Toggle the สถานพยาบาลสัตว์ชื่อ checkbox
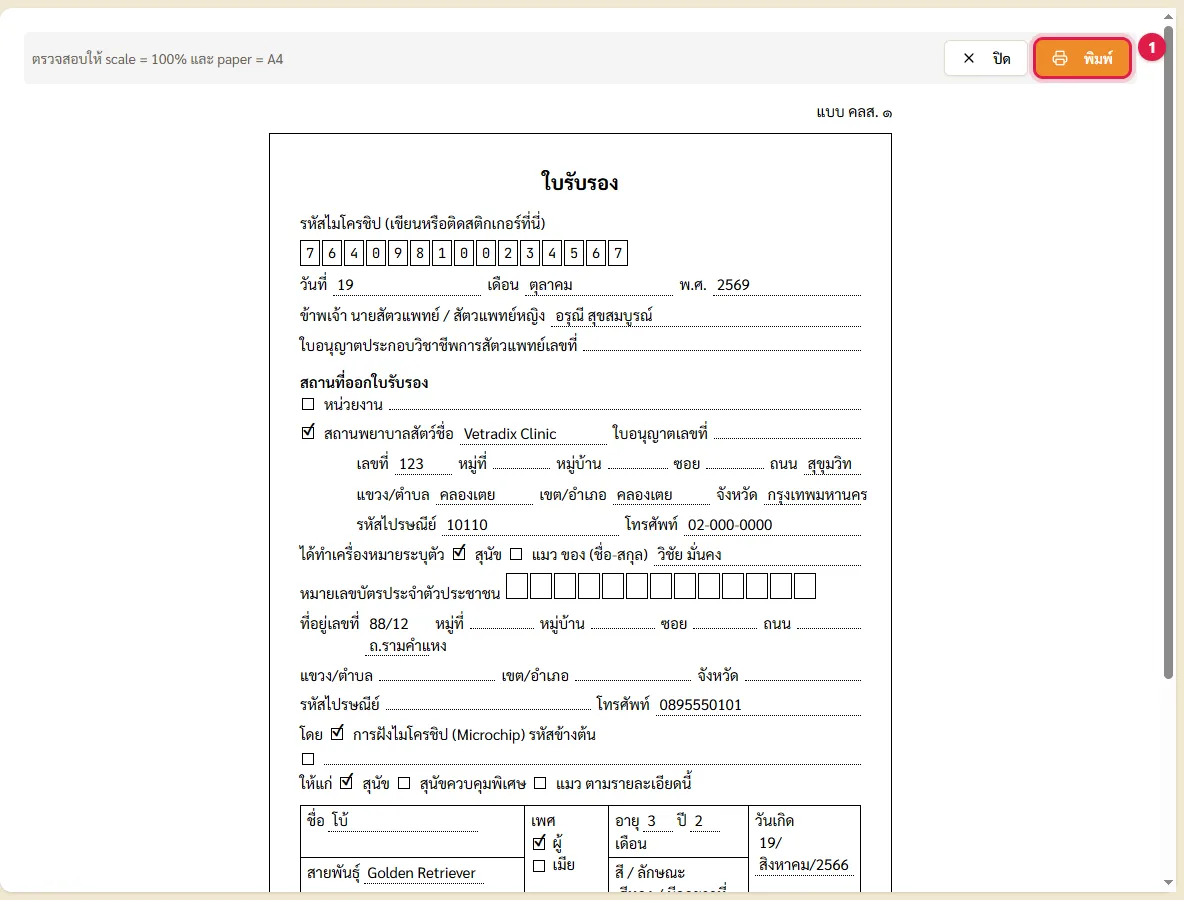Screen dimensions: 1184x900 coord(308,432)
